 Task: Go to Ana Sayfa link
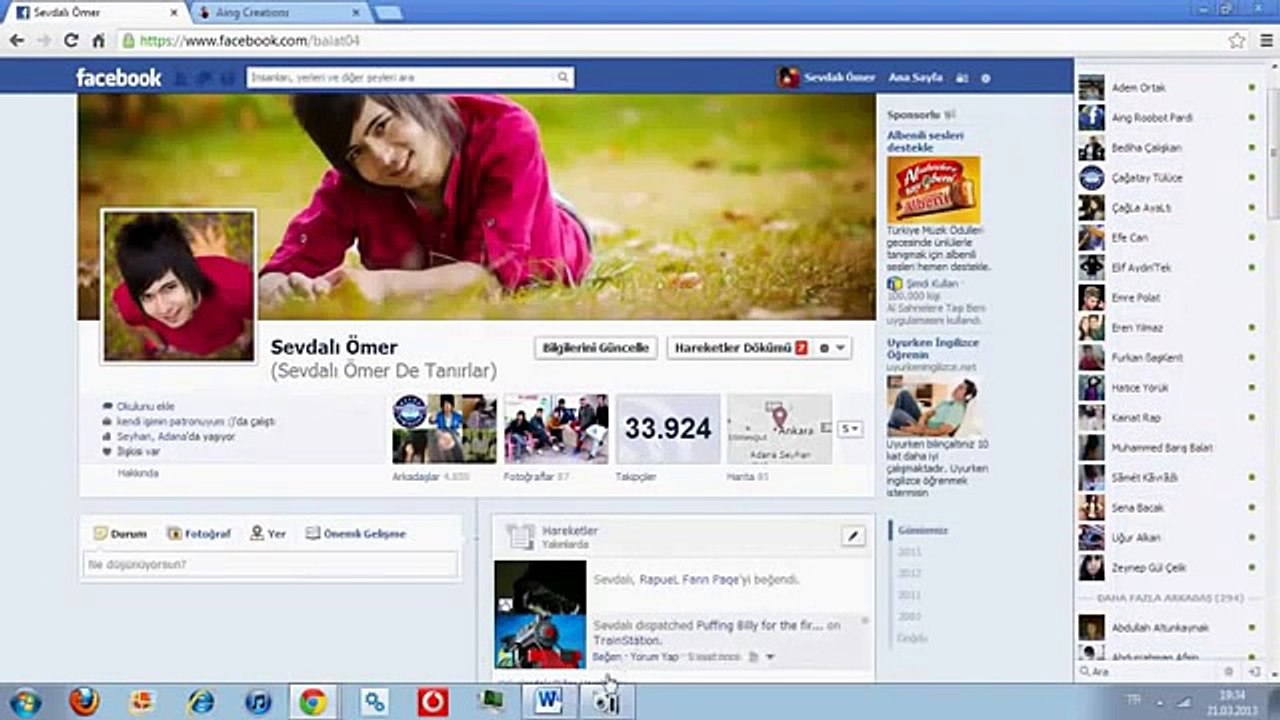tap(915, 77)
